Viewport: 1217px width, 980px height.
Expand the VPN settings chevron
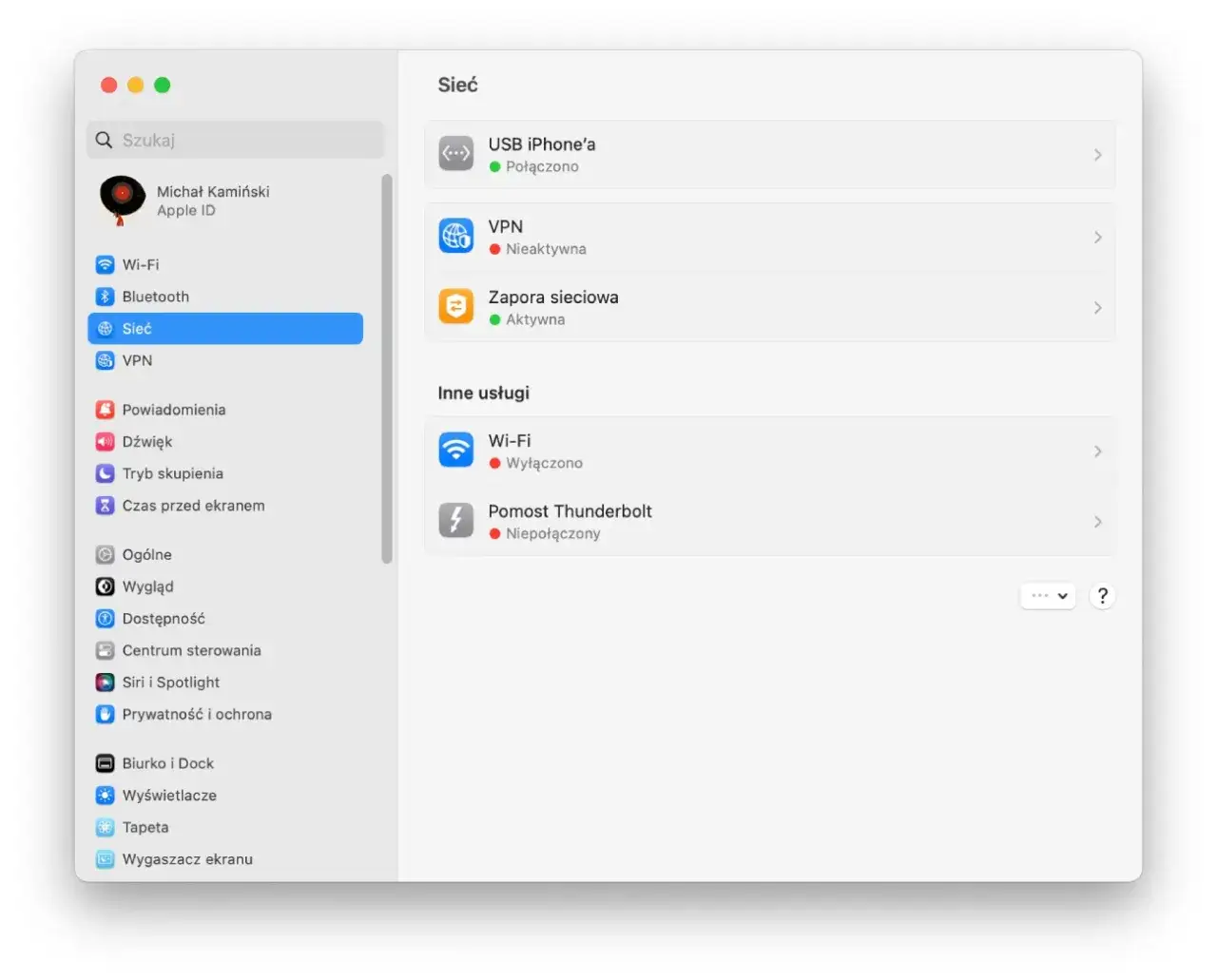click(1097, 237)
